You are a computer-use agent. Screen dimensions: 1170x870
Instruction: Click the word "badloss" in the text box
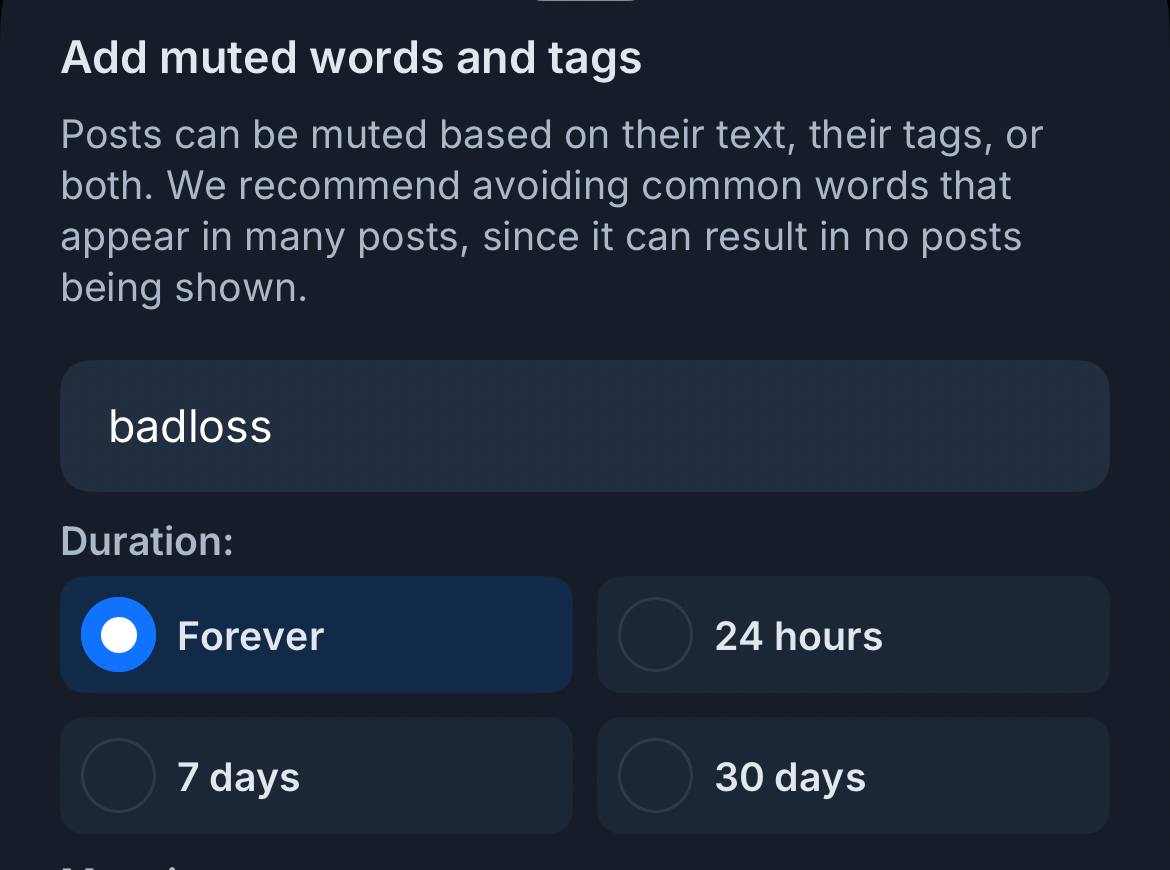[x=190, y=427]
